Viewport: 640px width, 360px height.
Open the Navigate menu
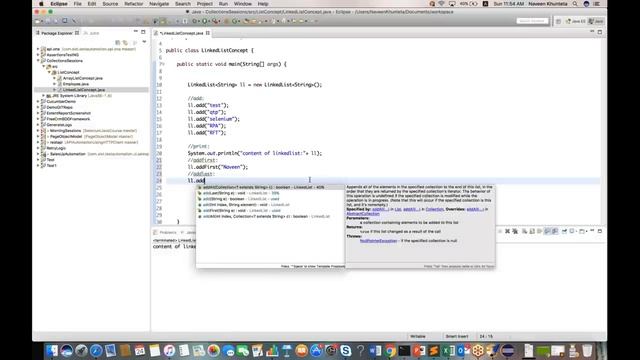click(x=159, y=4)
